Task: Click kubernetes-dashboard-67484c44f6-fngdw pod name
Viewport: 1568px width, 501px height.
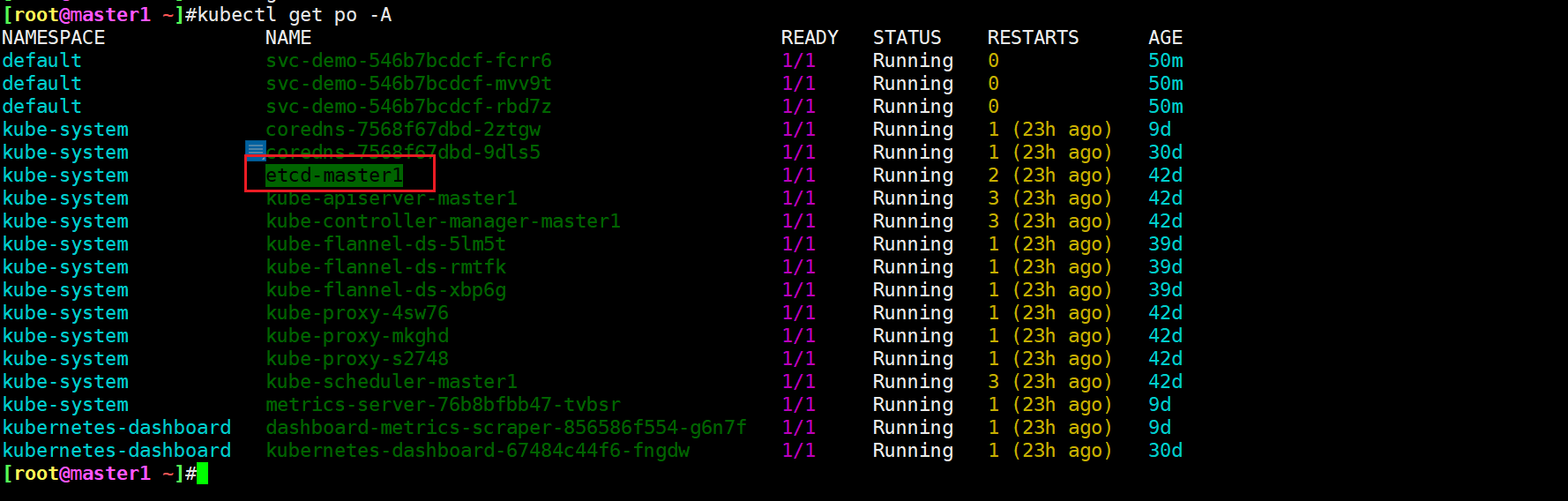Action: (x=477, y=451)
